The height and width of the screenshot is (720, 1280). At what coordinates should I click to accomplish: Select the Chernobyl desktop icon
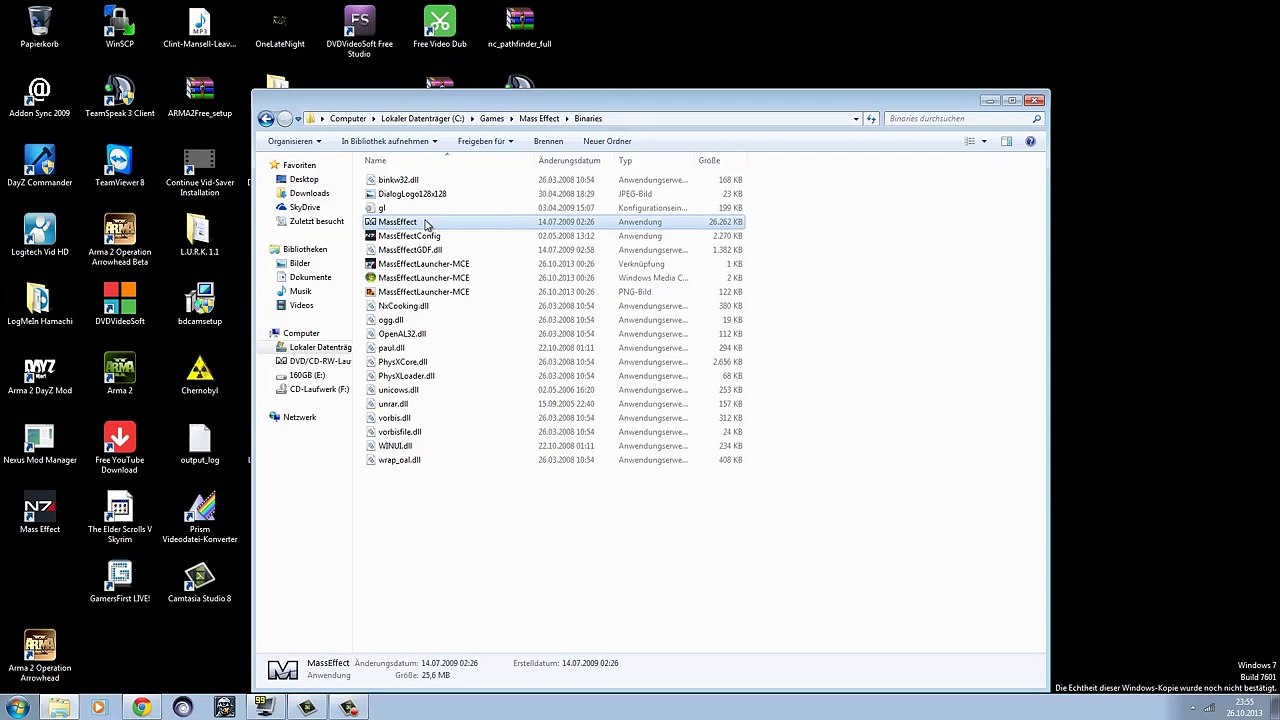click(x=199, y=374)
